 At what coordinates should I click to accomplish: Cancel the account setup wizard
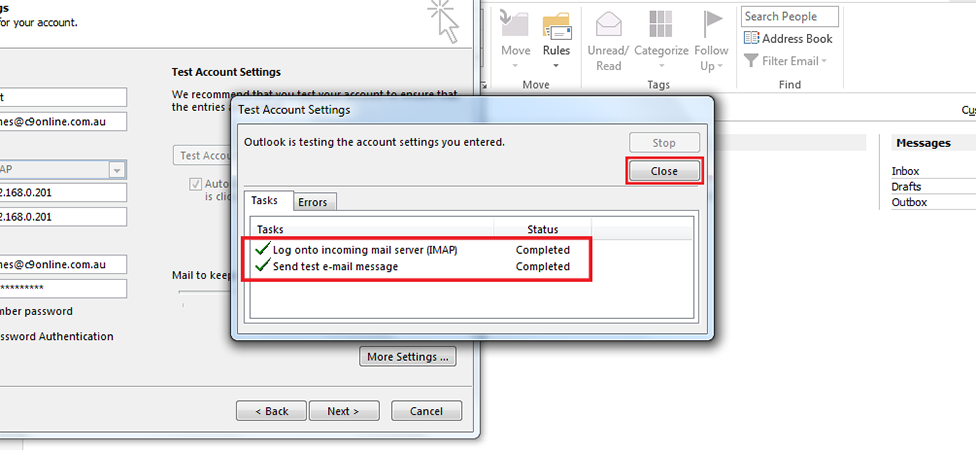426,411
